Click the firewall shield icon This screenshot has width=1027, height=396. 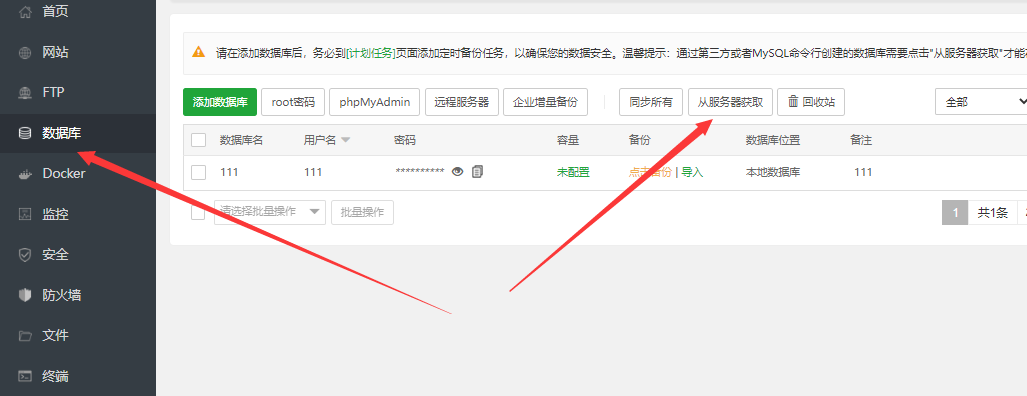click(x=25, y=295)
